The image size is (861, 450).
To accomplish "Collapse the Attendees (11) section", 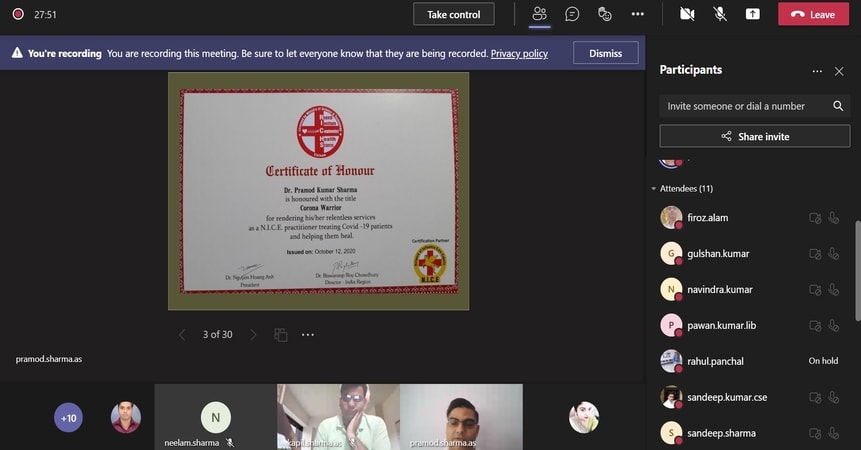I will click(x=654, y=188).
